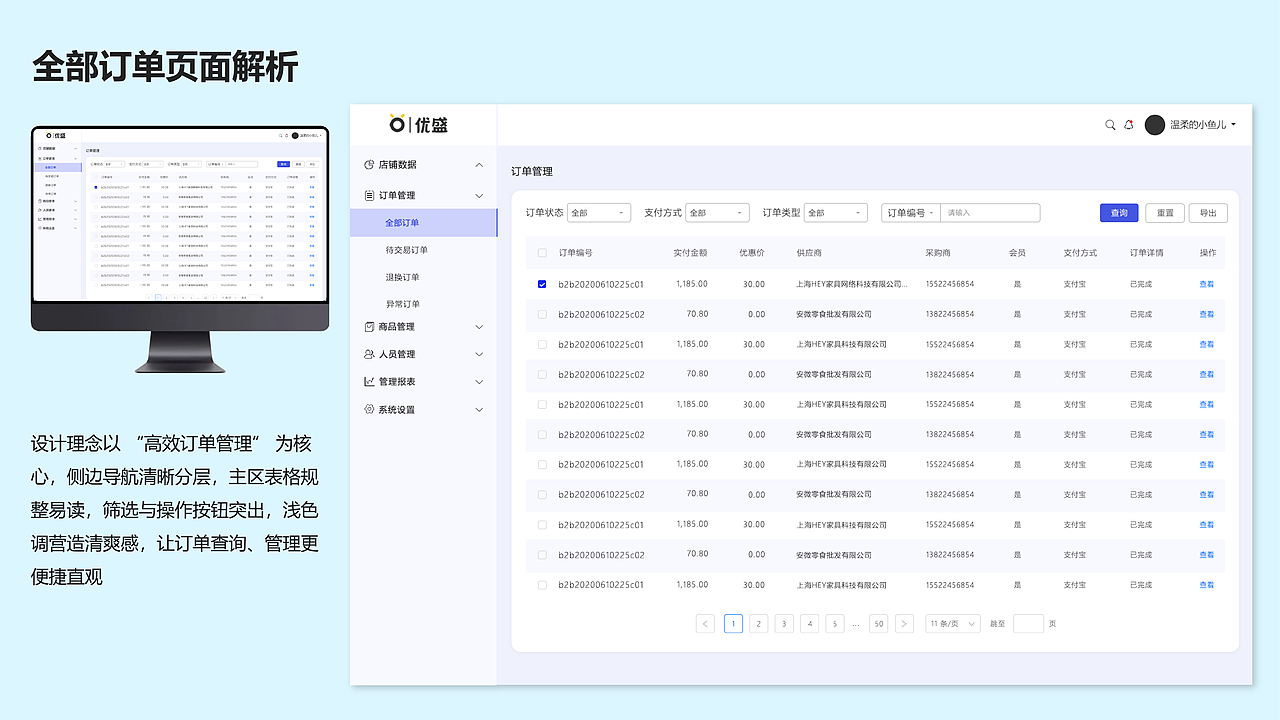The height and width of the screenshot is (720, 1280).
Task: Click the search magnifier icon in the header
Action: click(x=1110, y=124)
